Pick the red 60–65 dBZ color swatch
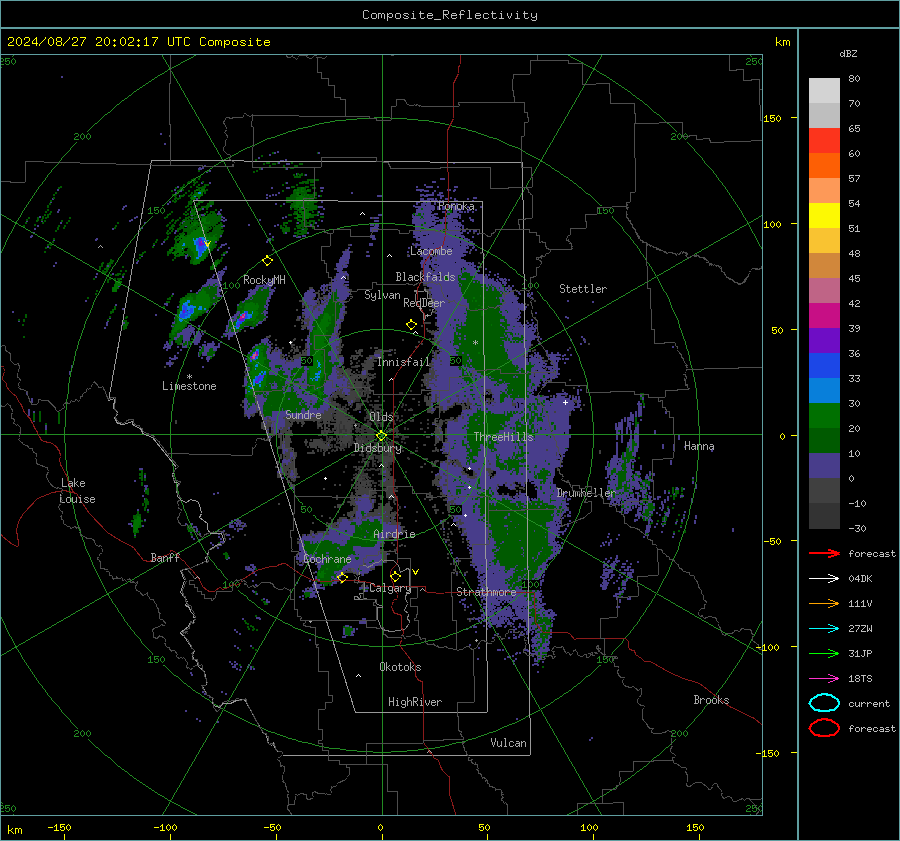900x841 pixels. [824, 141]
